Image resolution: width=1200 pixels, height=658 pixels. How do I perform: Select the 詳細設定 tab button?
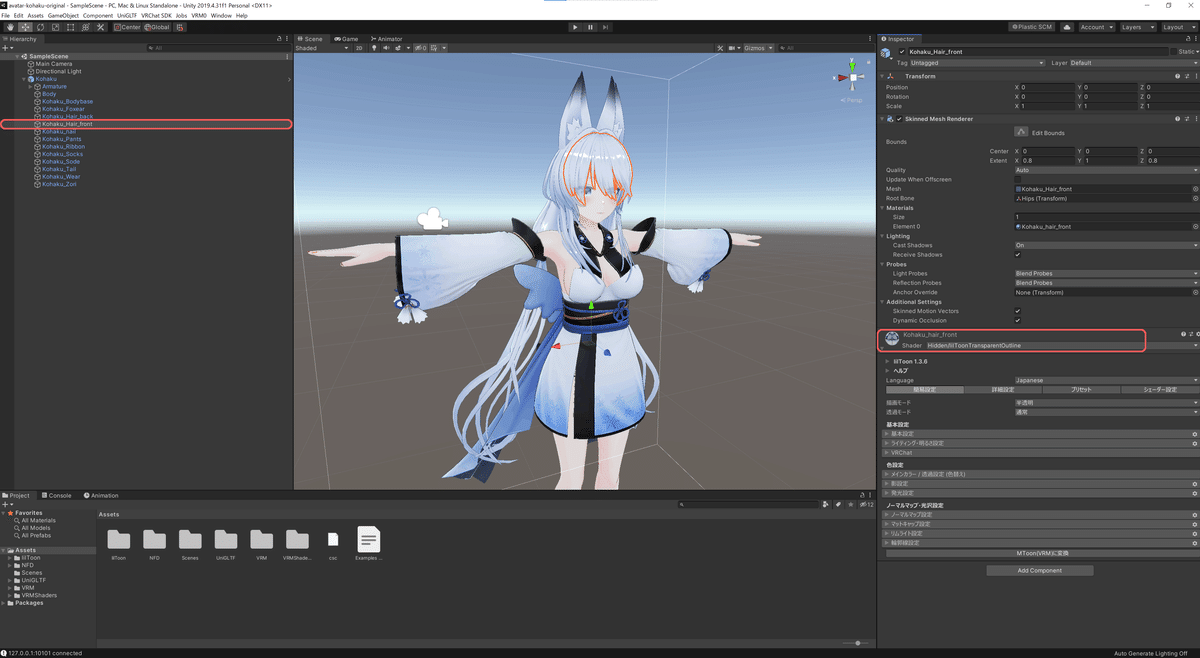(x=1002, y=390)
